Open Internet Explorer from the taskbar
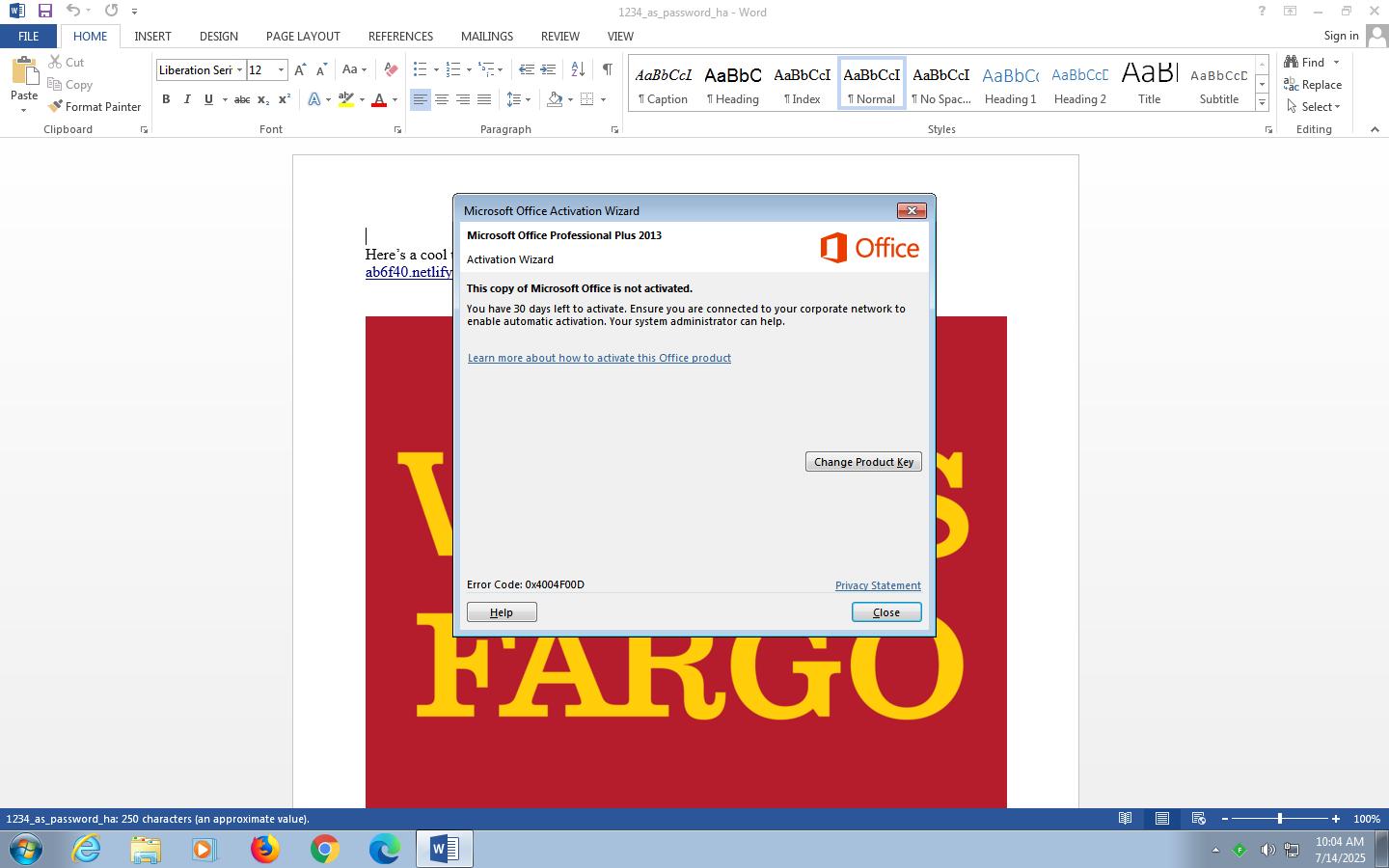 tap(87, 850)
